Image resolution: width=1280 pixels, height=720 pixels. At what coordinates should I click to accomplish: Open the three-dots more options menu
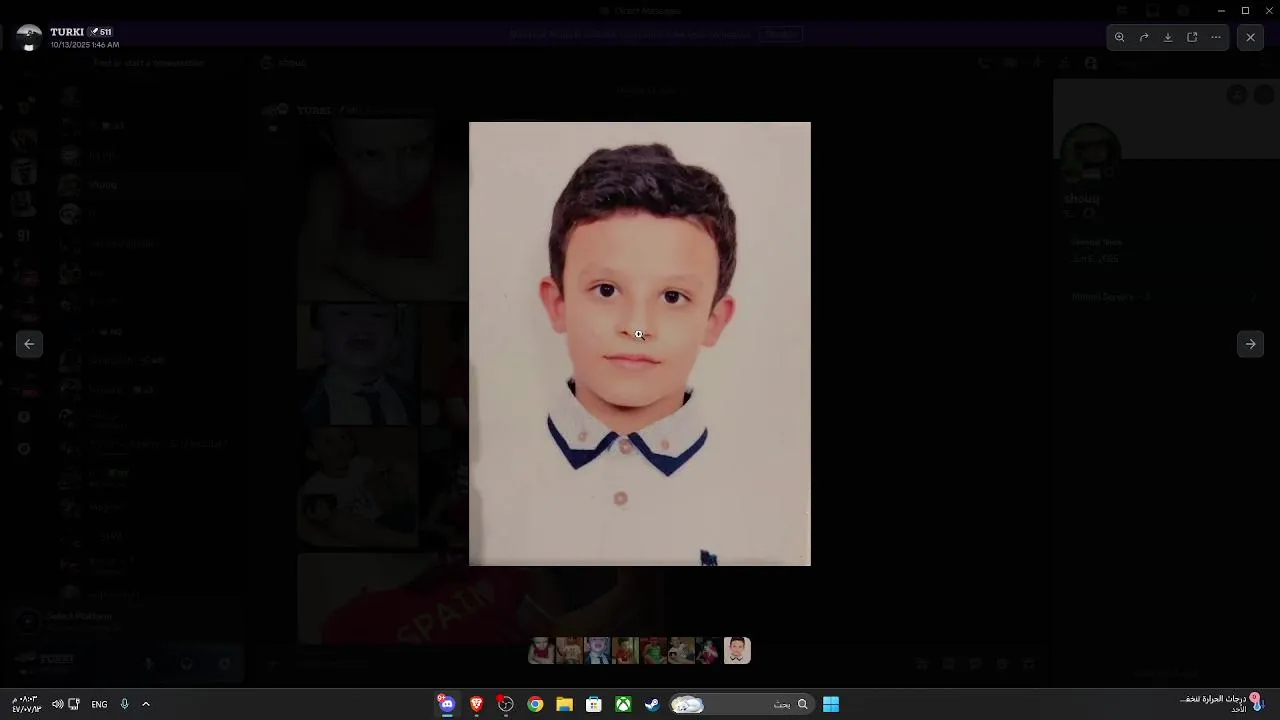1216,37
